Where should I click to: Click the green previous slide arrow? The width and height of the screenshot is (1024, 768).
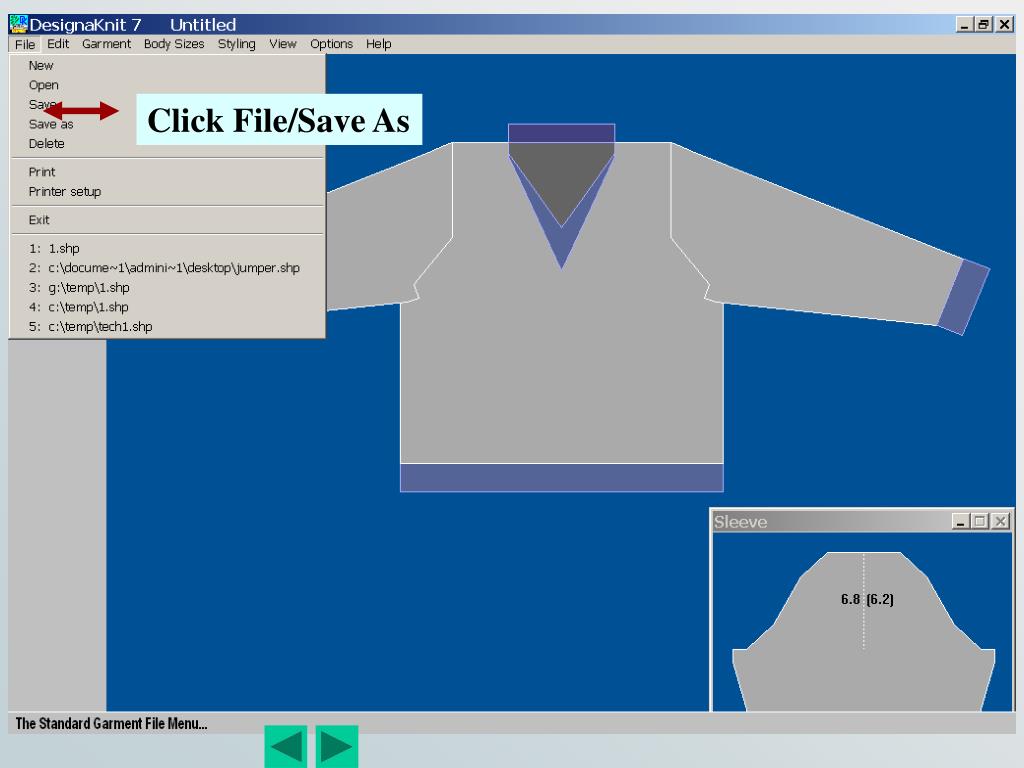point(285,746)
